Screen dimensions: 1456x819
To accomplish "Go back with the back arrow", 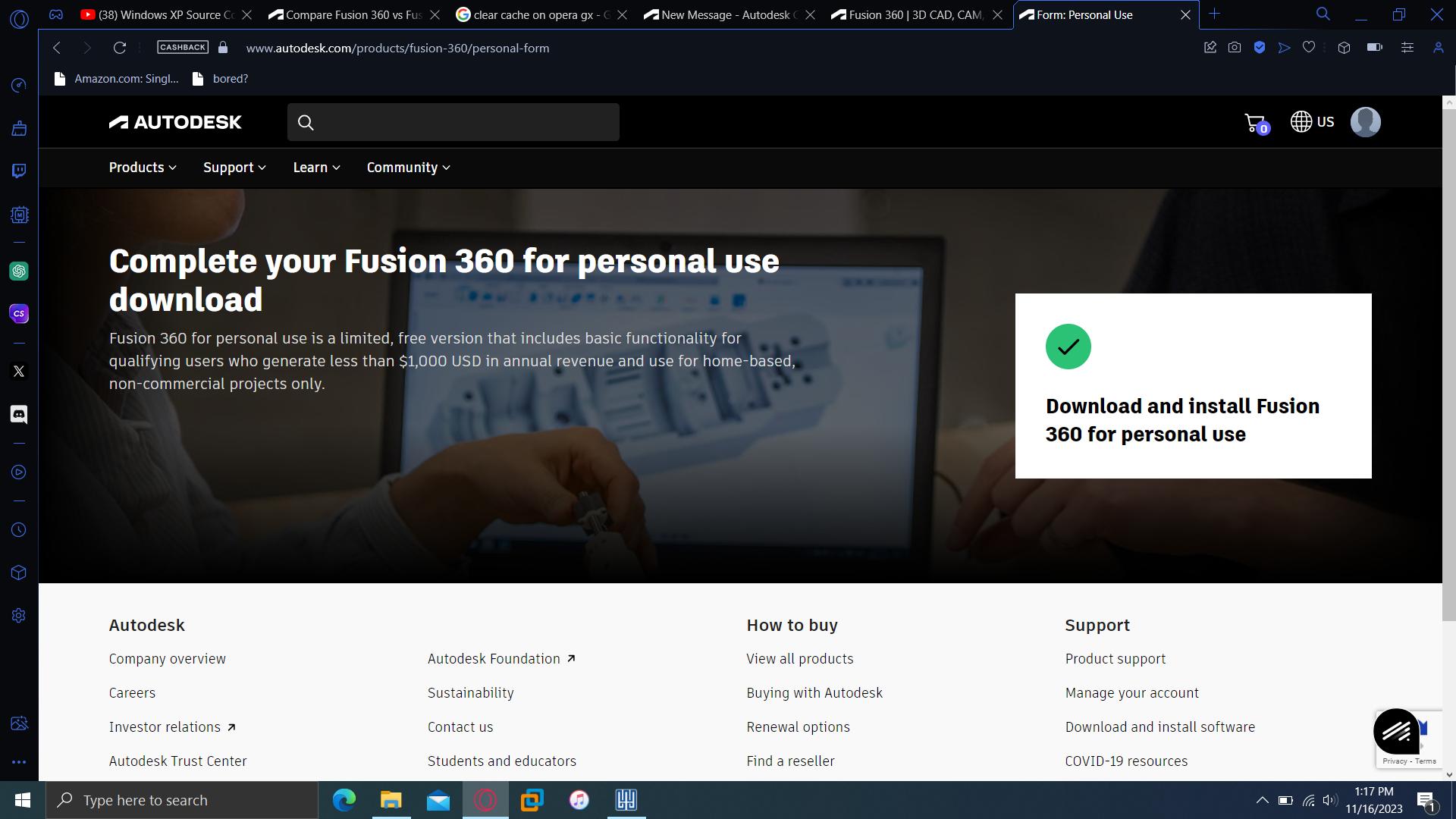I will click(57, 48).
